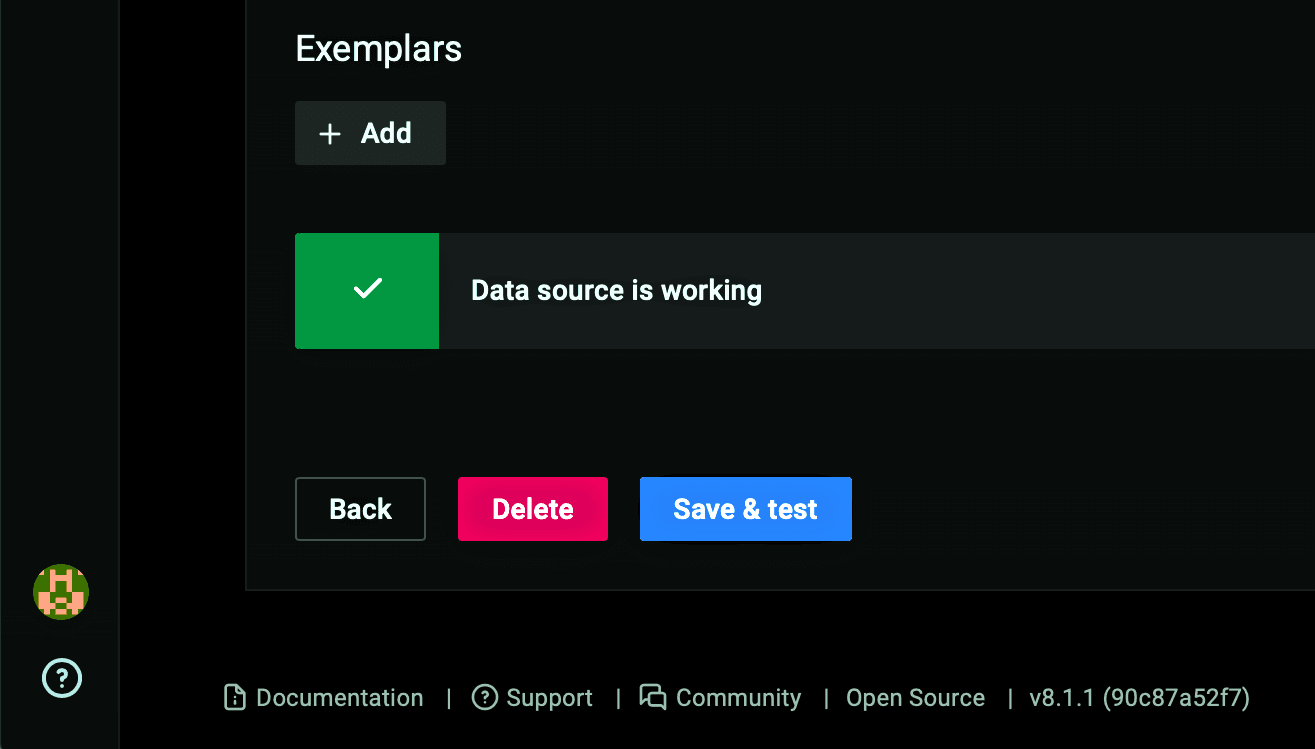Open the Documentation footer link
Image resolution: width=1315 pixels, height=749 pixels.
point(339,698)
